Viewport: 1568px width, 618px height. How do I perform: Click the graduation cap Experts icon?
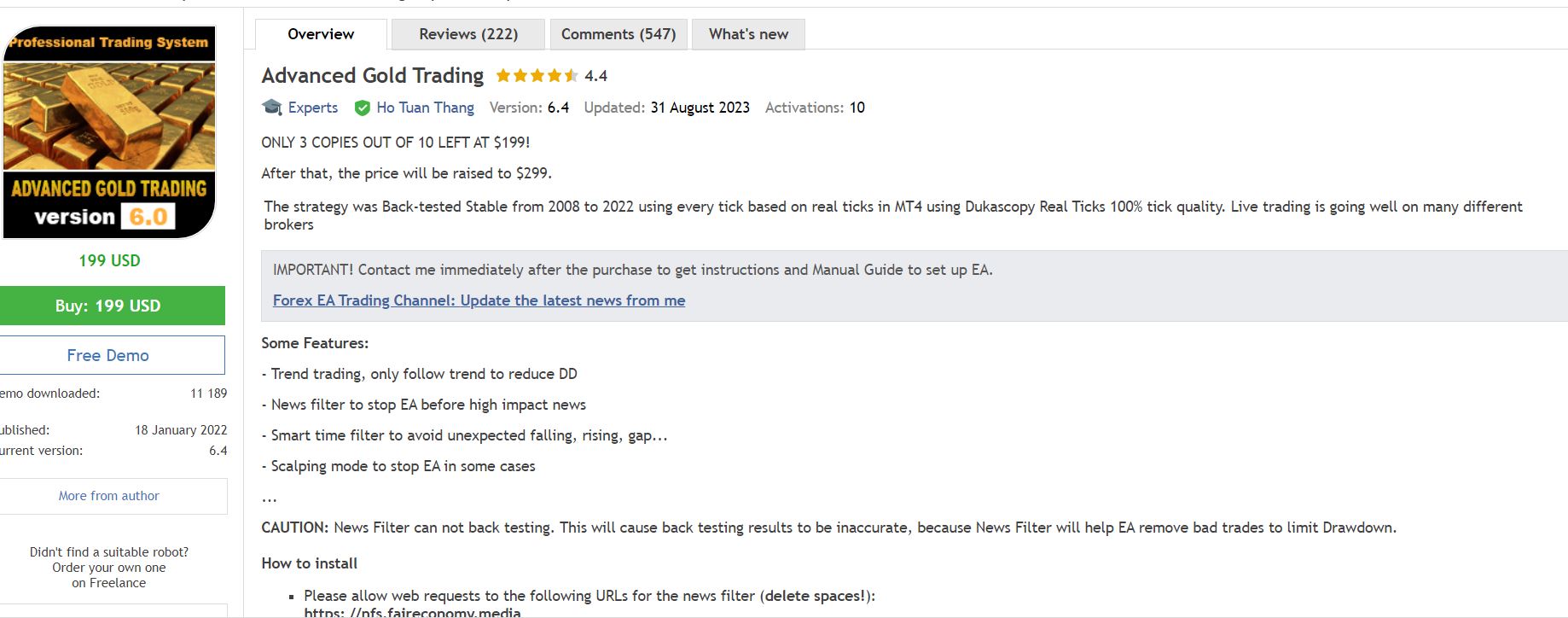(272, 108)
